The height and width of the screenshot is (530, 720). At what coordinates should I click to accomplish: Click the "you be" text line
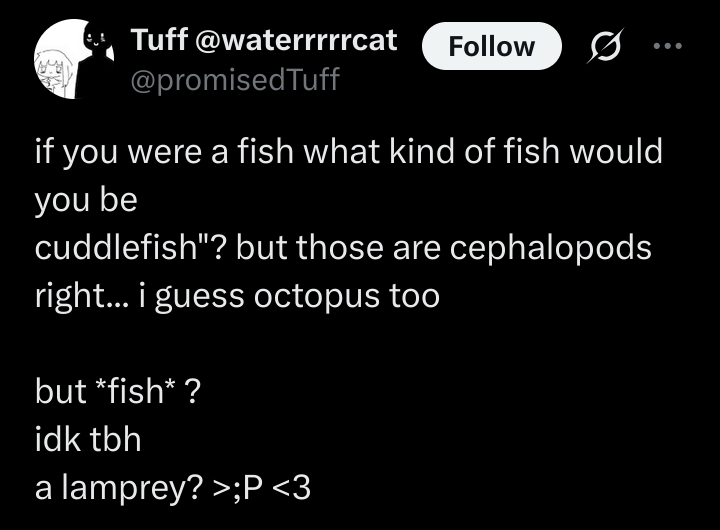pyautogui.click(x=86, y=200)
